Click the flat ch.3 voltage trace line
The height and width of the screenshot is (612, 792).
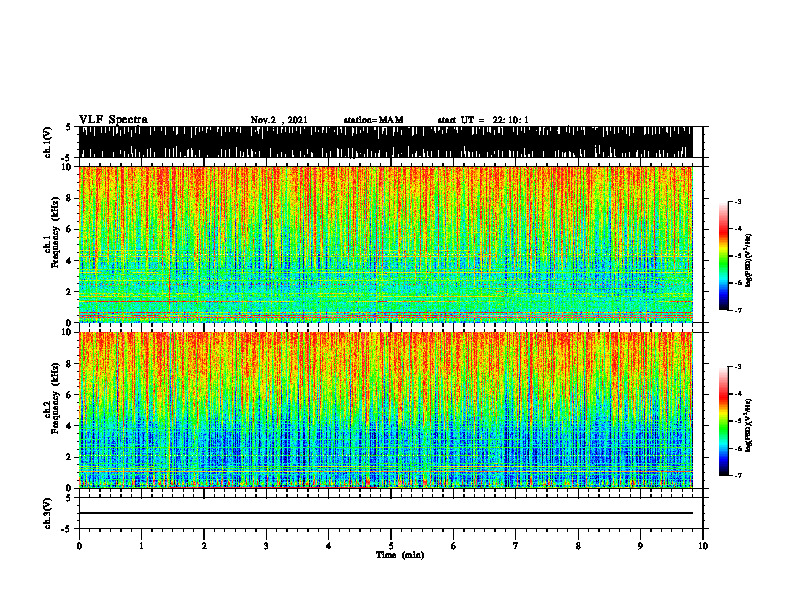385,513
